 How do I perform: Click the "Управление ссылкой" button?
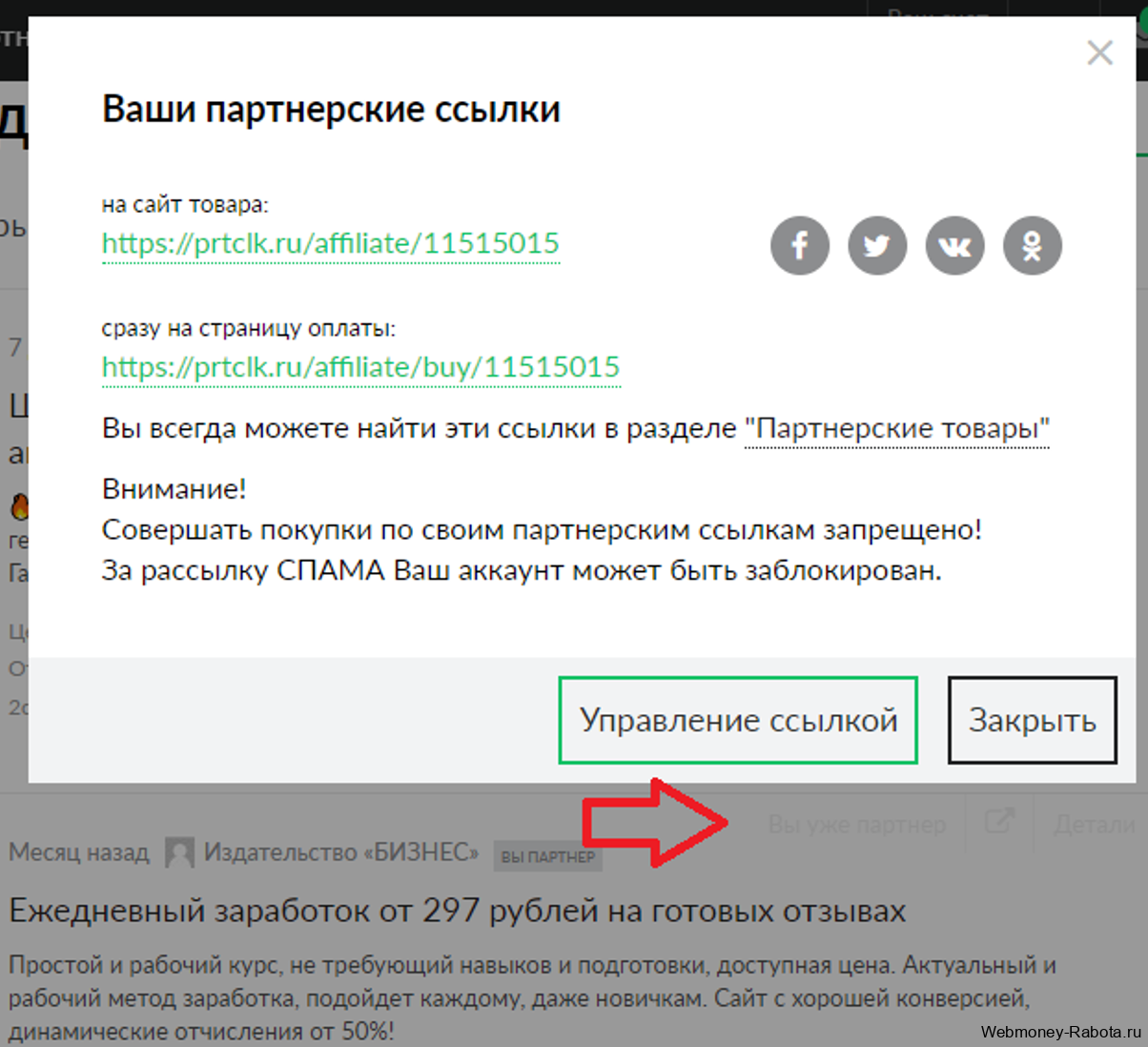click(x=738, y=720)
